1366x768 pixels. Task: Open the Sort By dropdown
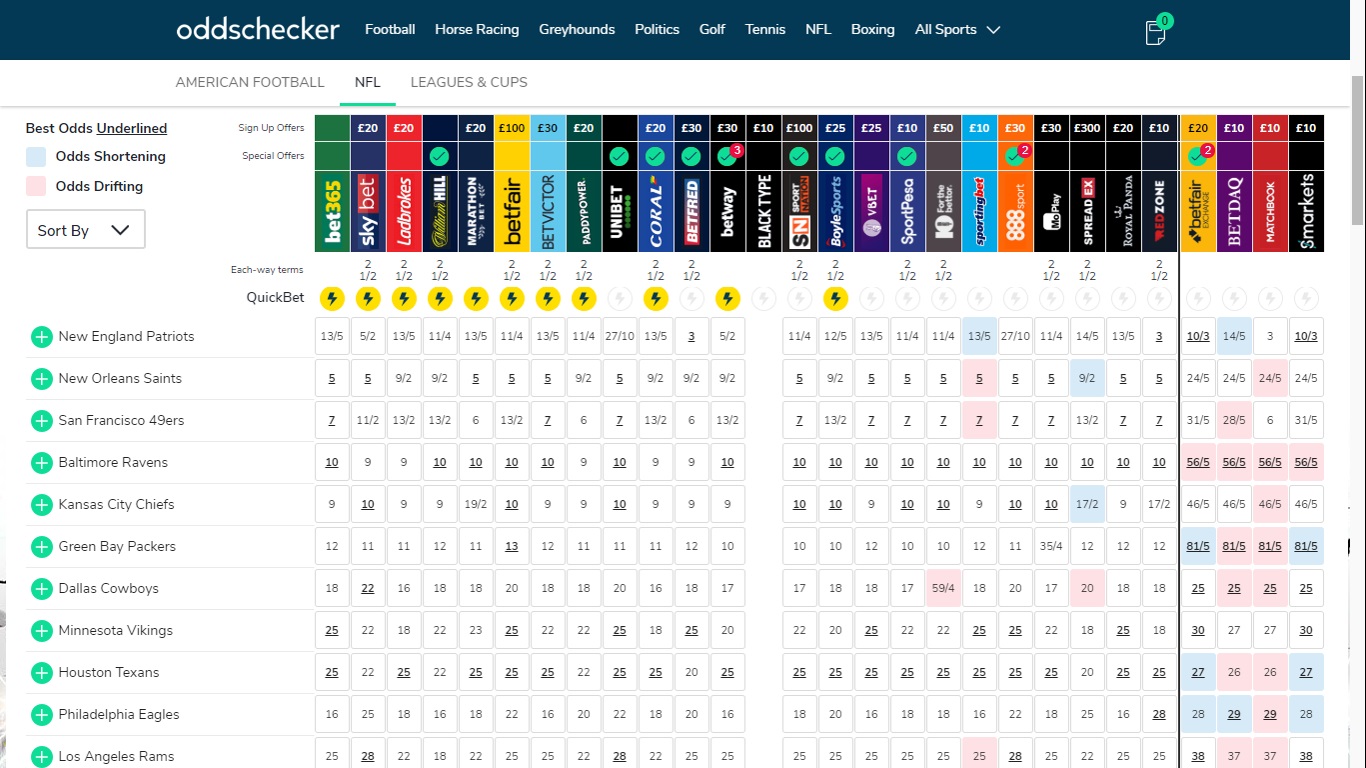[85, 230]
